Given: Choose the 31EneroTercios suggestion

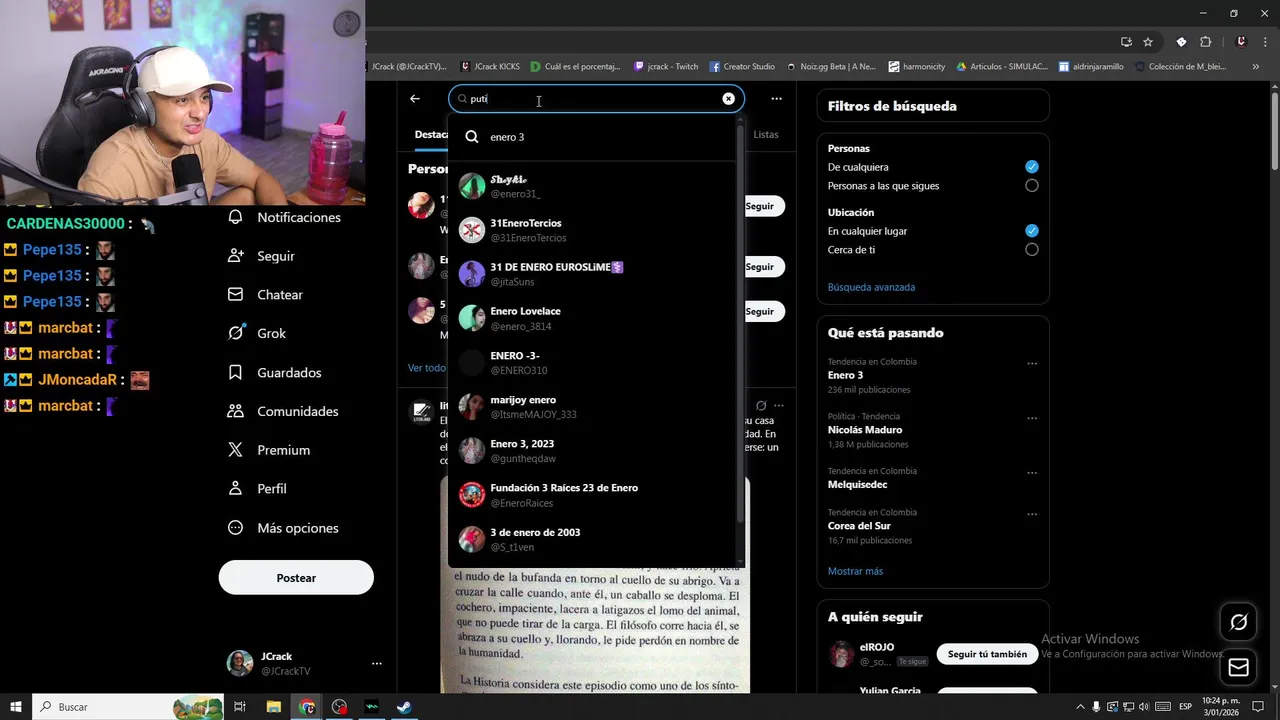Looking at the screenshot, I should (x=592, y=230).
